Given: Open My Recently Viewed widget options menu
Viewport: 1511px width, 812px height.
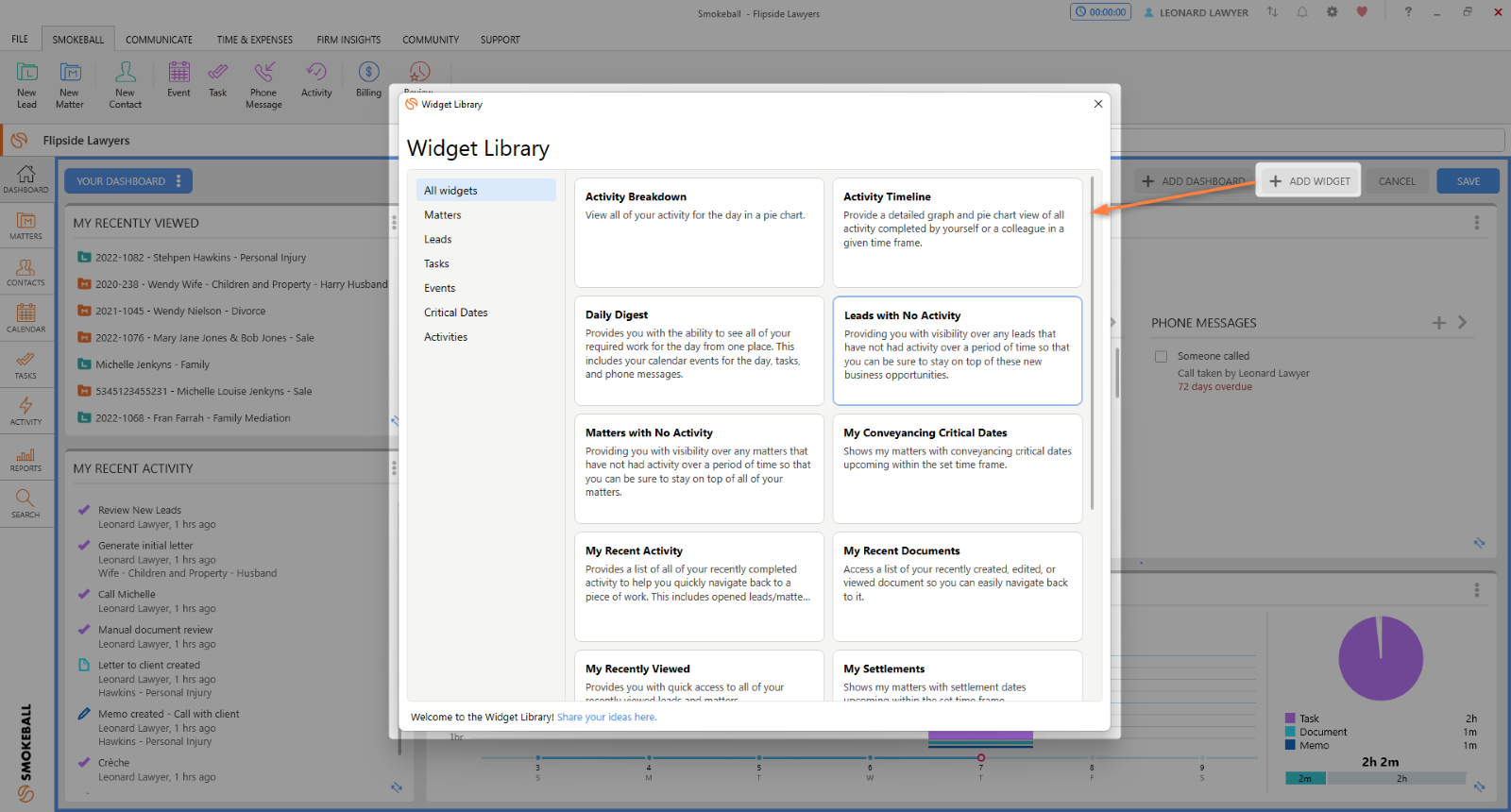Looking at the screenshot, I should point(394,223).
